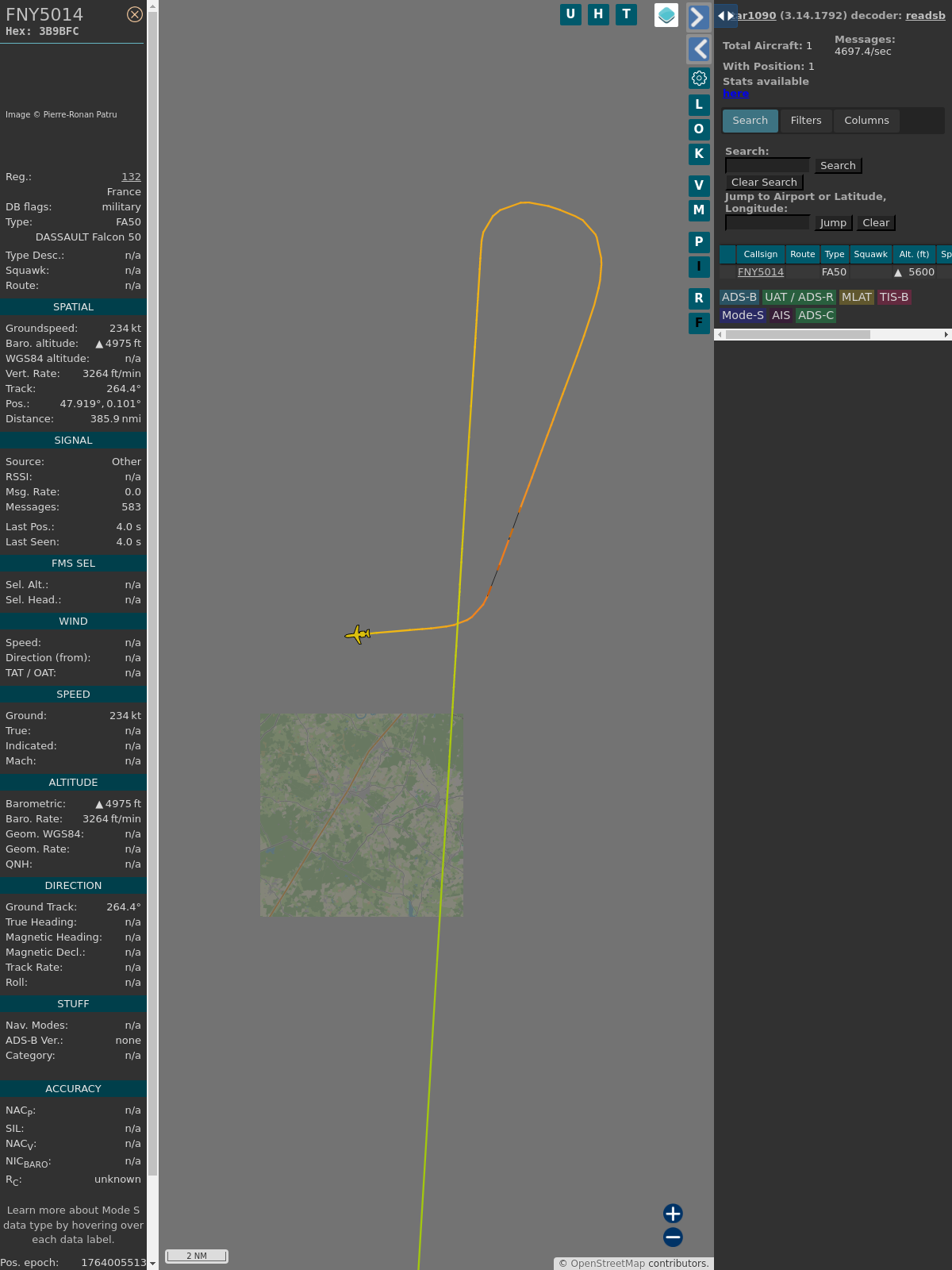Screen dimensions: 952x1270
Task: Toggle the V button
Action: [x=699, y=186]
